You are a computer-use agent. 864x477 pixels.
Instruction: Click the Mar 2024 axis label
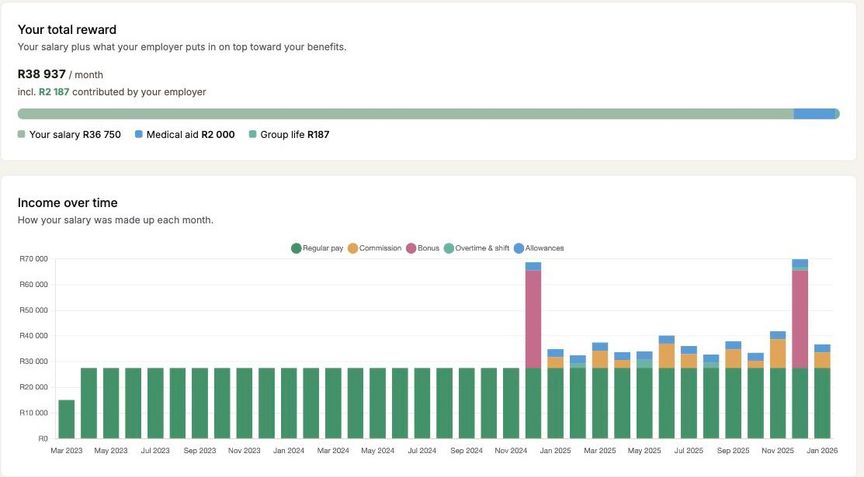pos(333,451)
